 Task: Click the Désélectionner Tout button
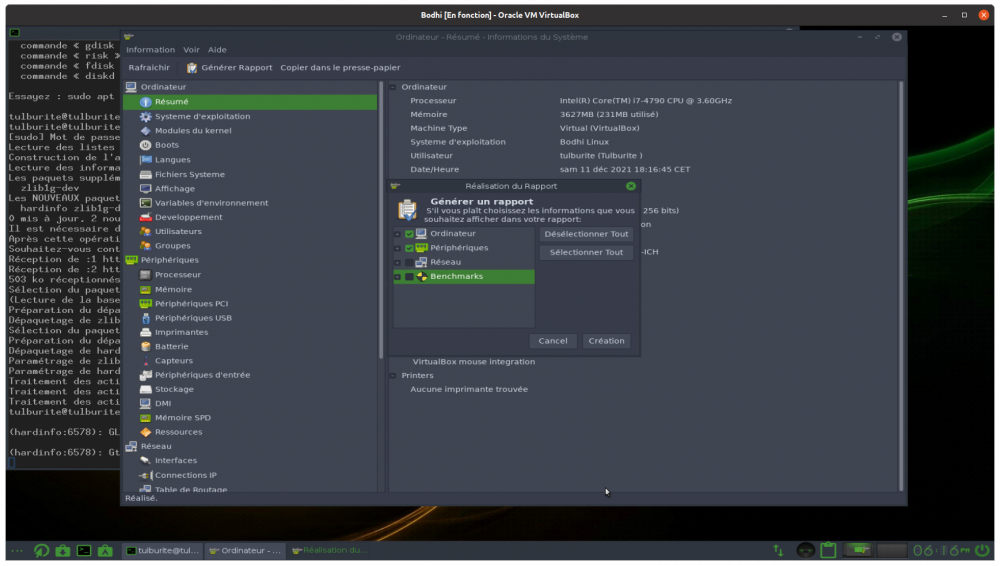click(586, 234)
